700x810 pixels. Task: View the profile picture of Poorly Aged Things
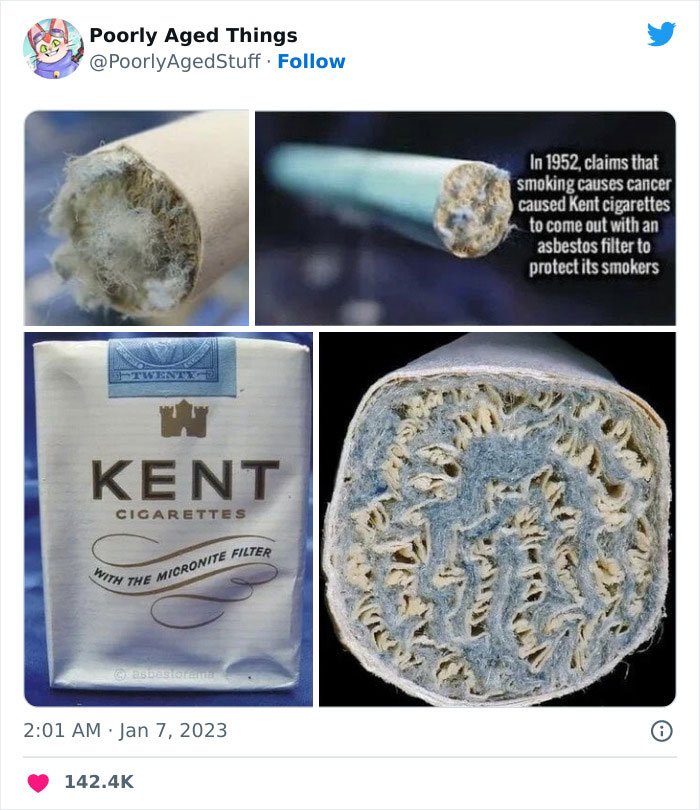(47, 46)
